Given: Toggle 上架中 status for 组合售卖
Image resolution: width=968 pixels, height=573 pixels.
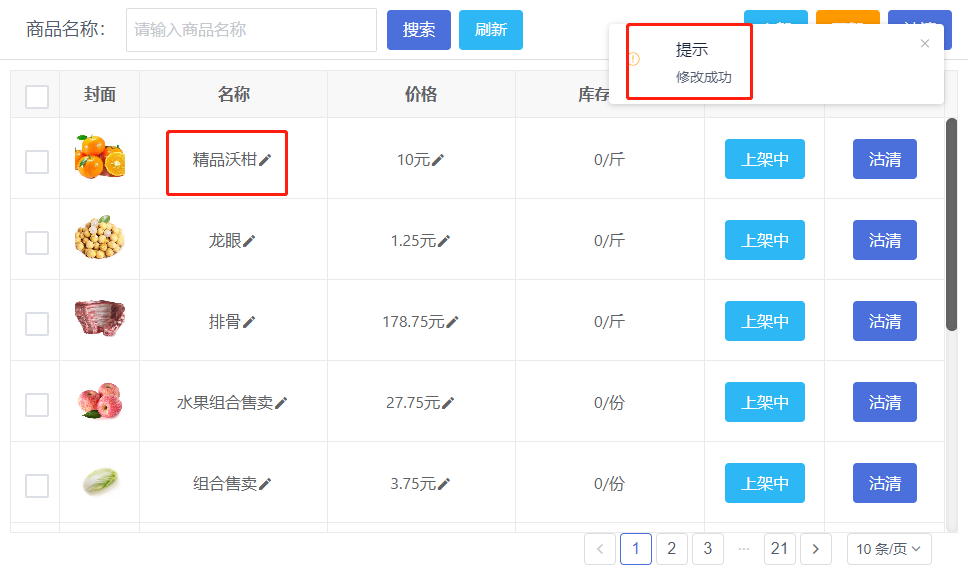Looking at the screenshot, I should pos(765,483).
